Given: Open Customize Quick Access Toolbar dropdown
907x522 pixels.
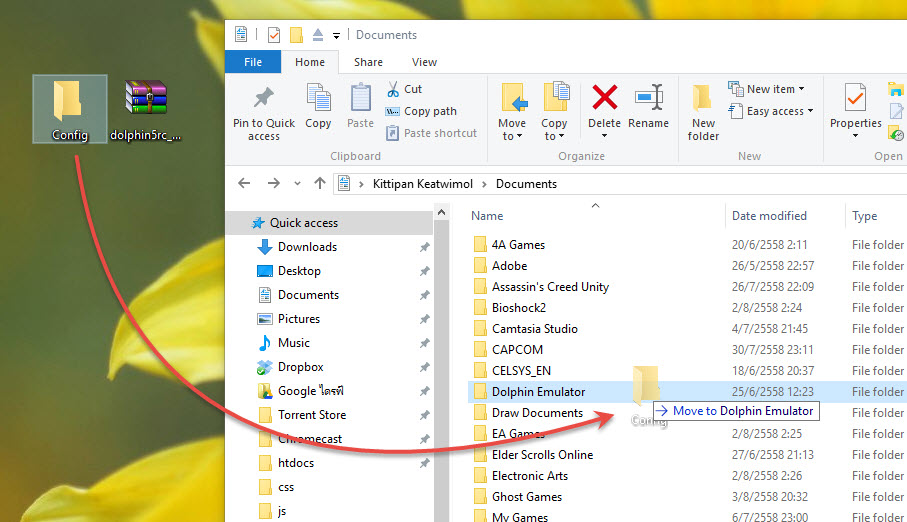Looking at the screenshot, I should [336, 35].
